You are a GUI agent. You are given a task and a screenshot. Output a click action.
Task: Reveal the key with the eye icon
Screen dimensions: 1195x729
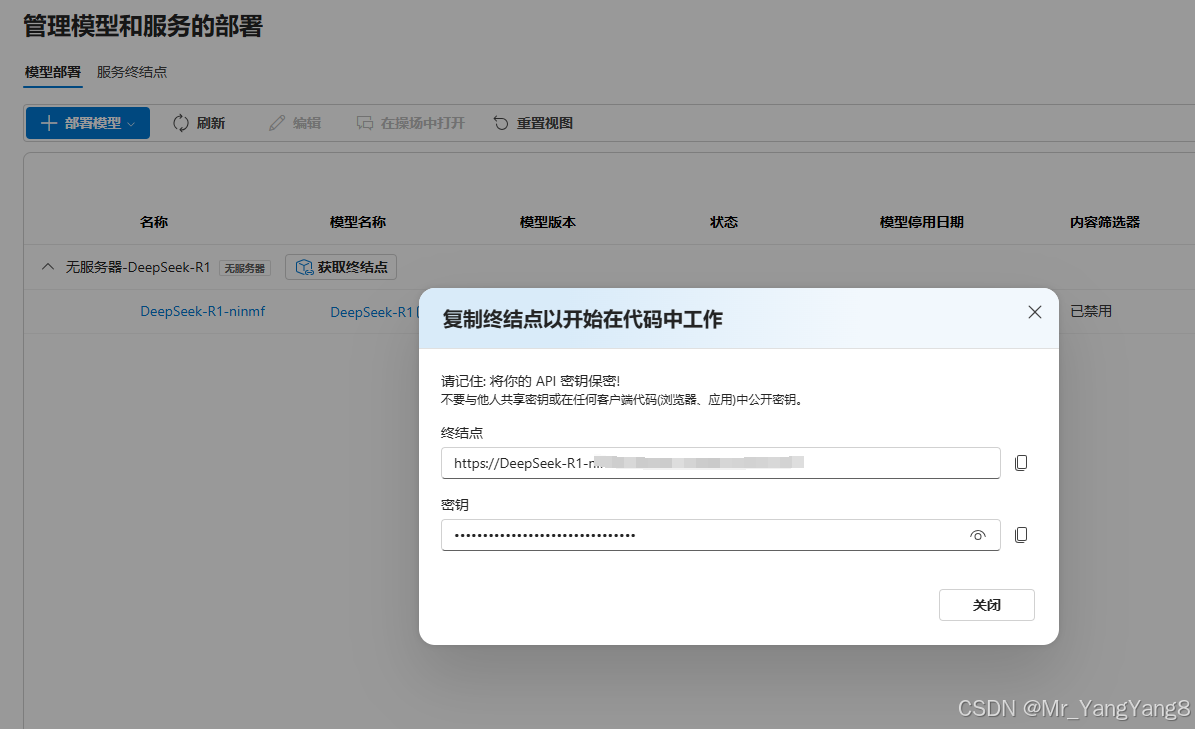(978, 536)
